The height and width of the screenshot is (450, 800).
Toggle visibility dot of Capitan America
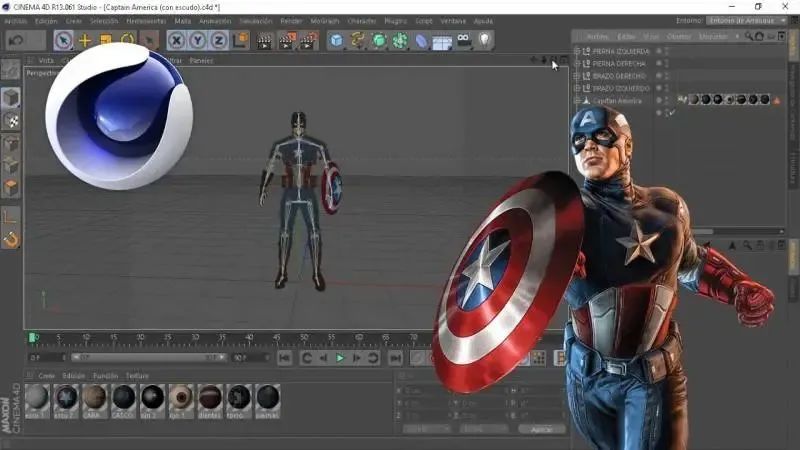point(659,101)
